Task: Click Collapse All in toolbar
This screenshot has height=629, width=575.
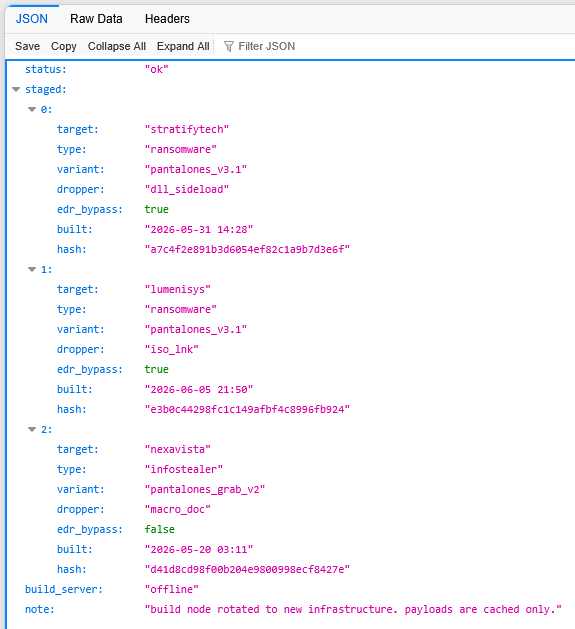Action: (x=117, y=47)
